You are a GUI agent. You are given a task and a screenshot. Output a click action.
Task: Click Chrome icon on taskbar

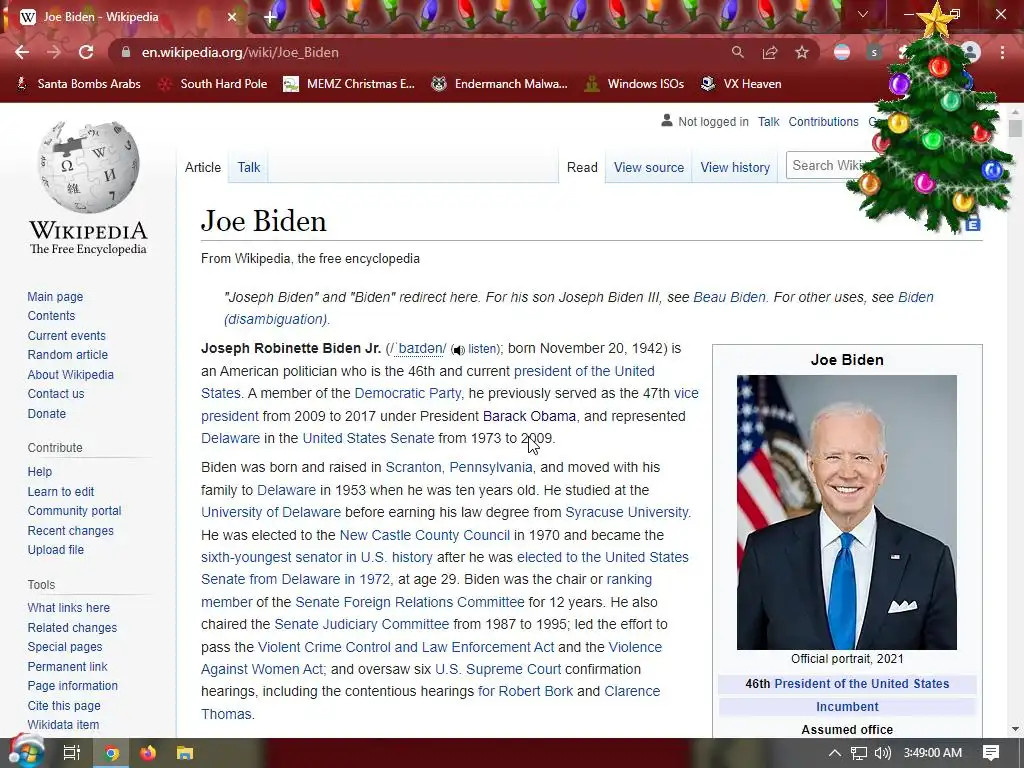click(112, 753)
